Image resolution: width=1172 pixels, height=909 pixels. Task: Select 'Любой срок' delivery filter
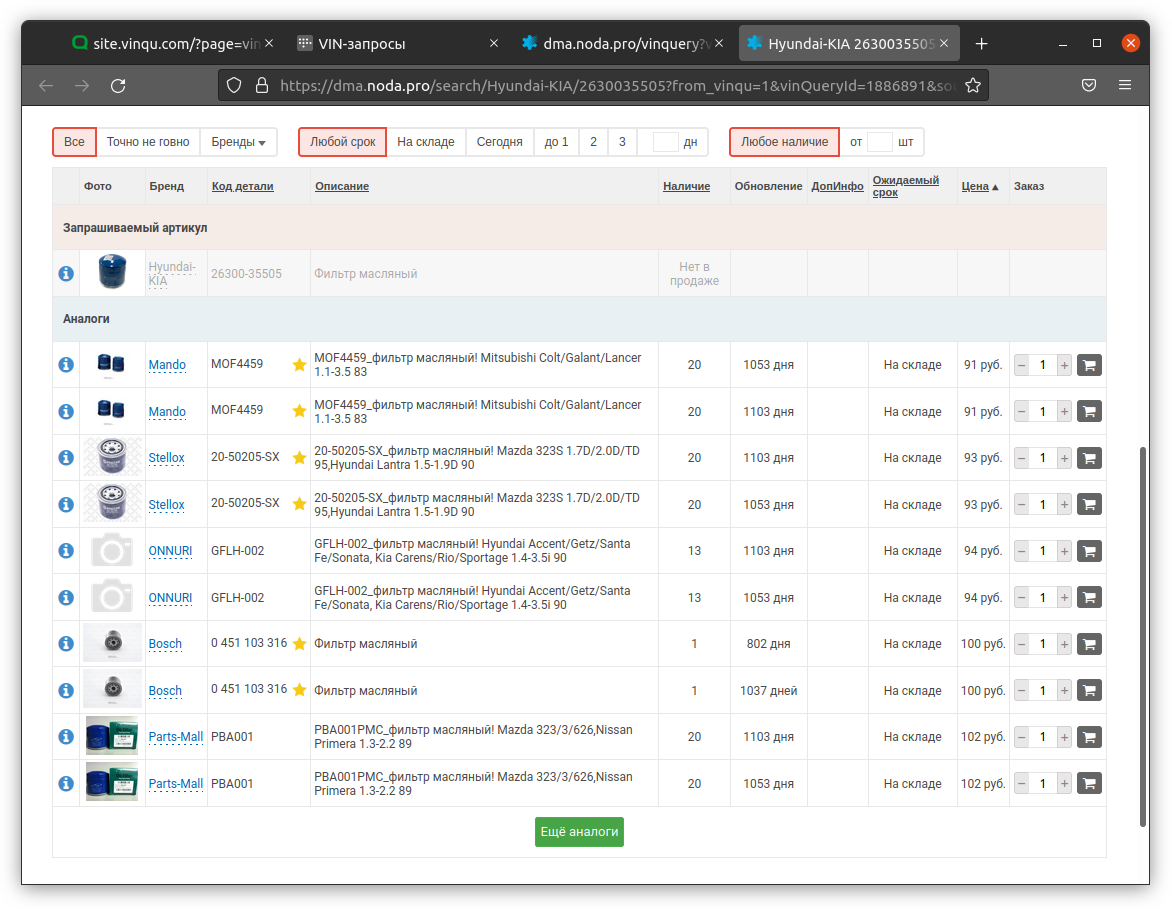tap(342, 142)
